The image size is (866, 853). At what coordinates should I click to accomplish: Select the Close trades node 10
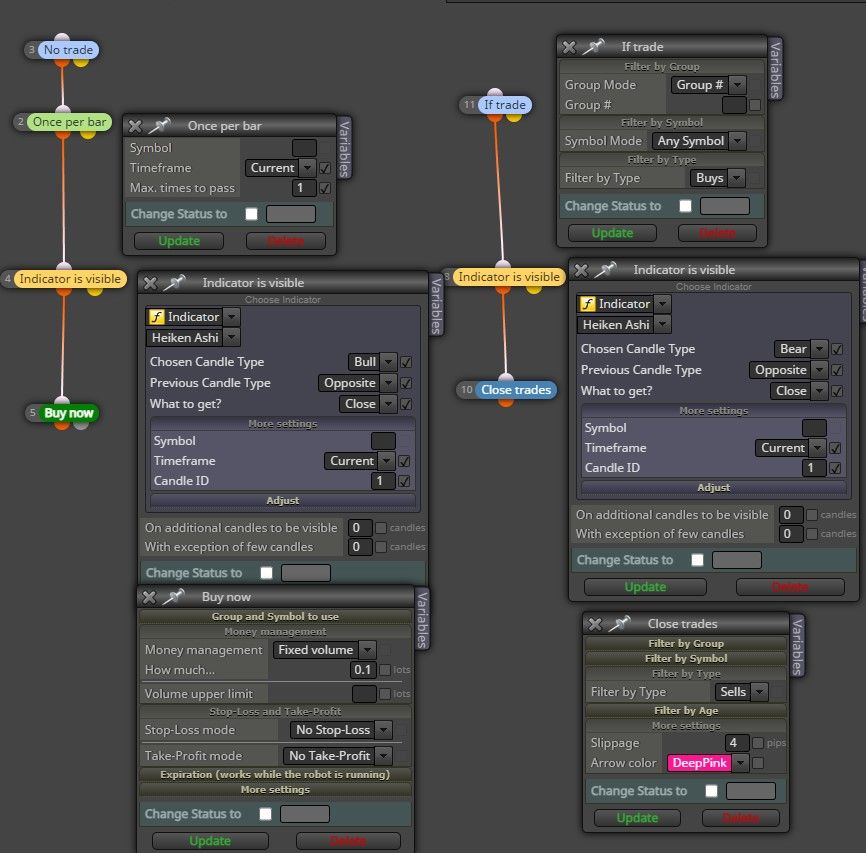(x=515, y=389)
